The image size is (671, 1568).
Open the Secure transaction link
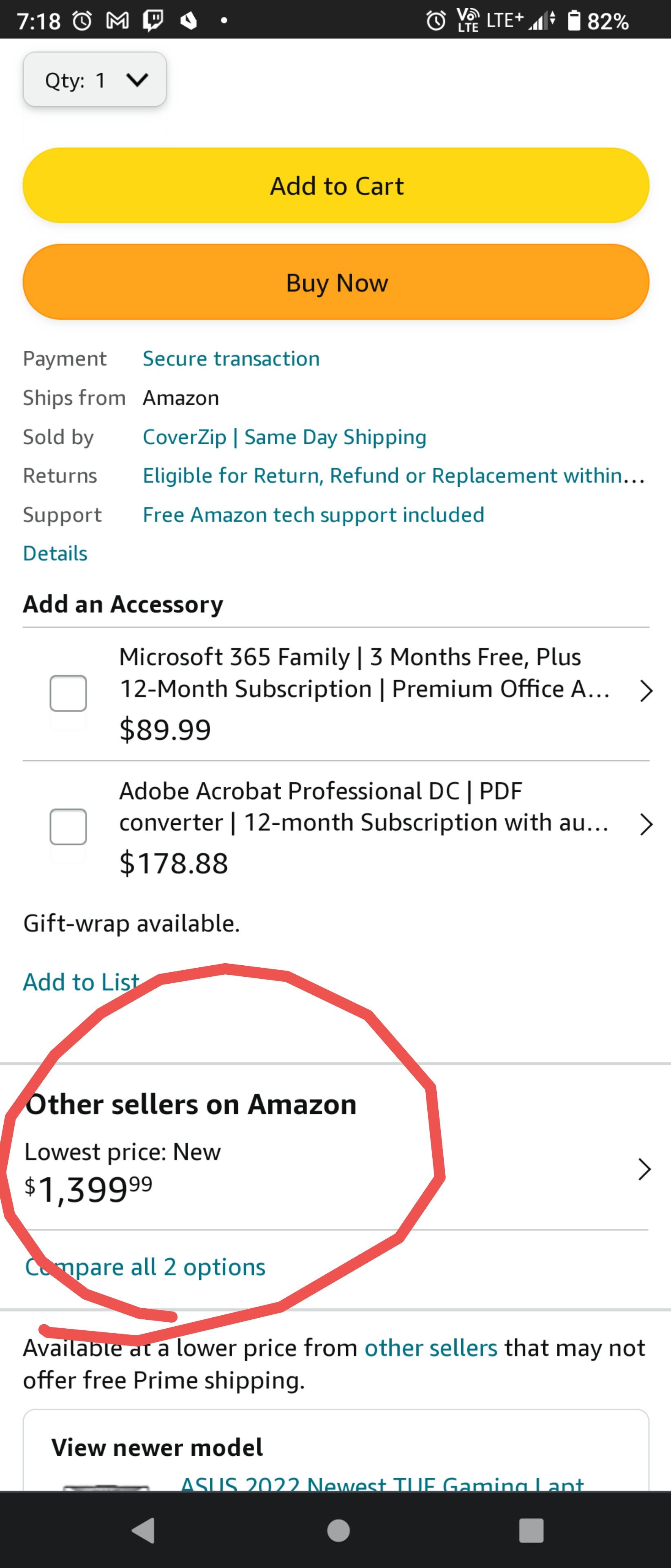pyautogui.click(x=231, y=359)
